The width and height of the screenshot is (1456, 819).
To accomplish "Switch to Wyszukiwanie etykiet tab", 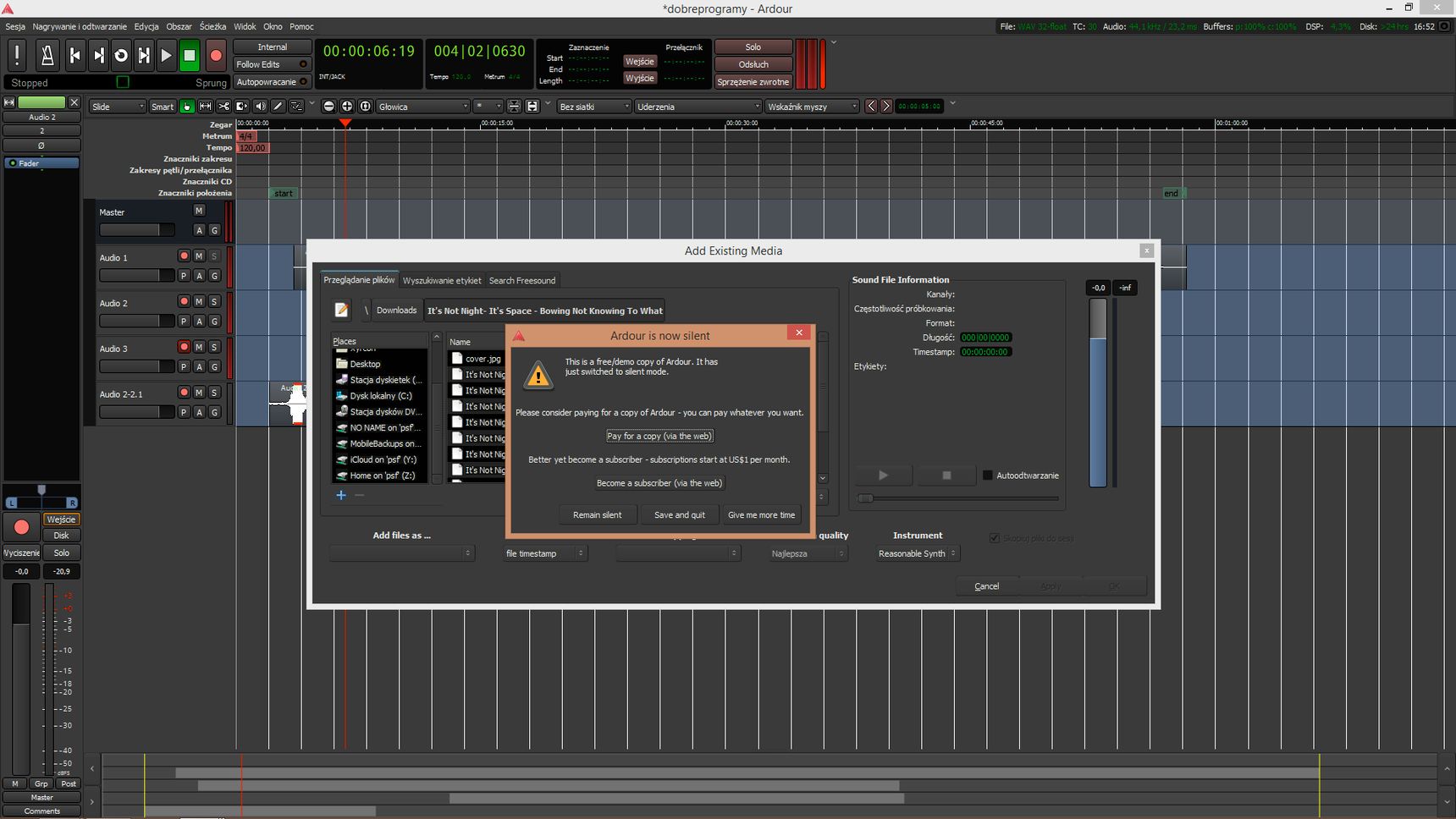I will [x=442, y=281].
